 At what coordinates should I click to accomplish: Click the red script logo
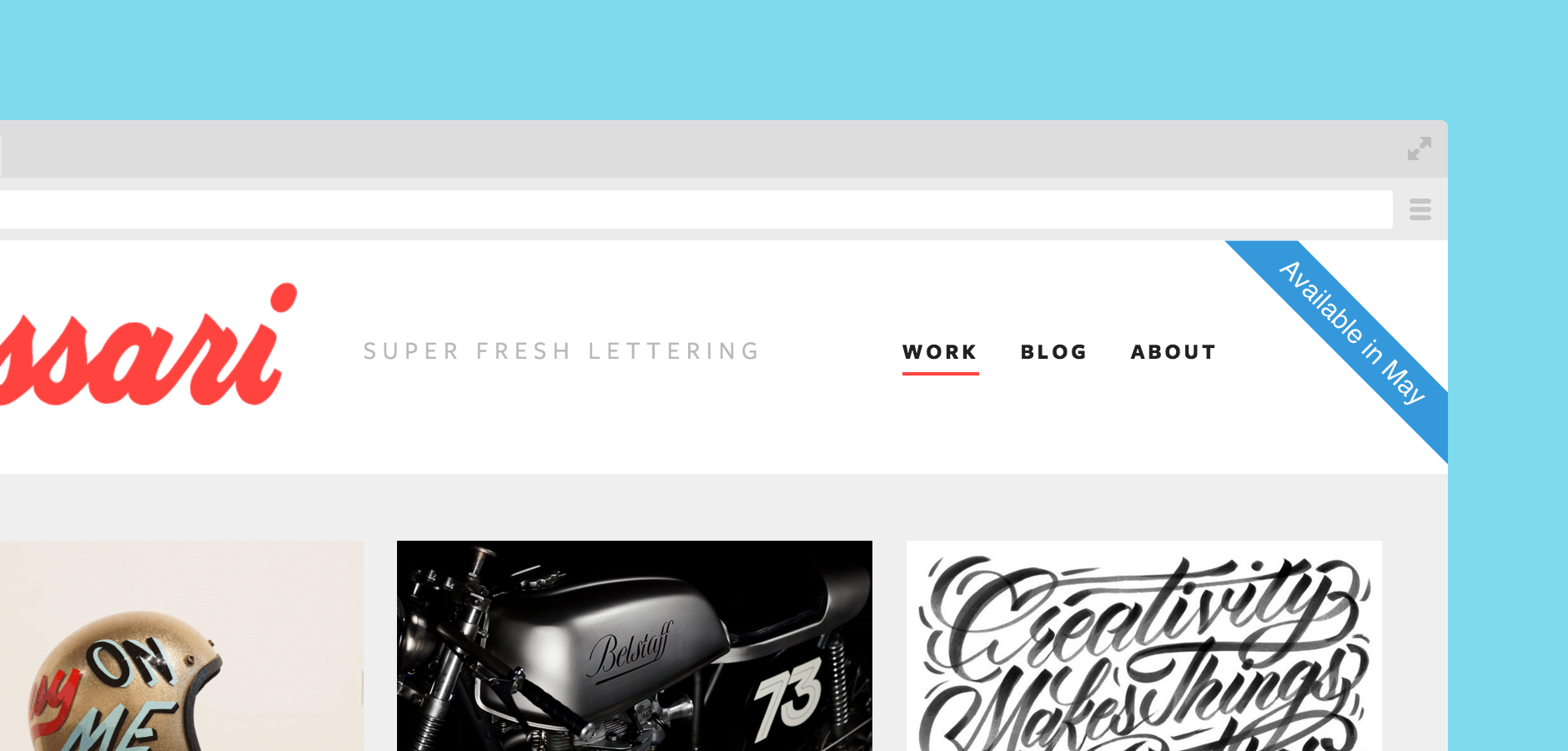coord(146,346)
